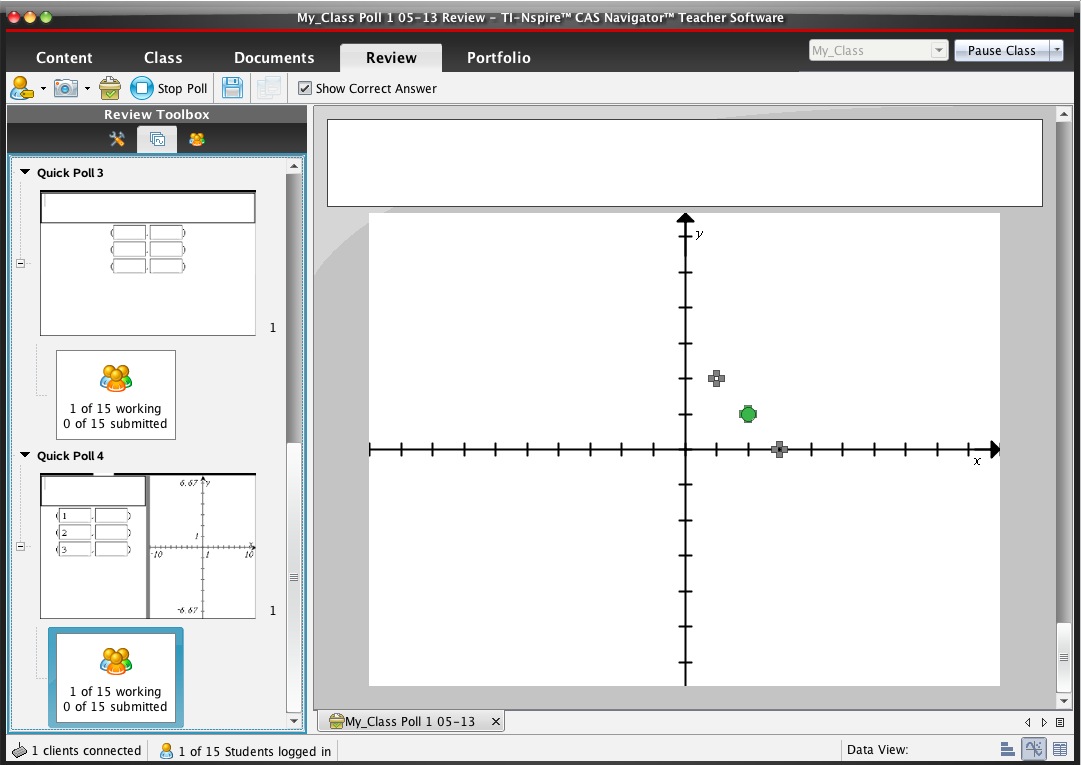The height and width of the screenshot is (765, 1081).
Task: Select the Quick Poll 3 page thumbnail
Action: (147, 263)
